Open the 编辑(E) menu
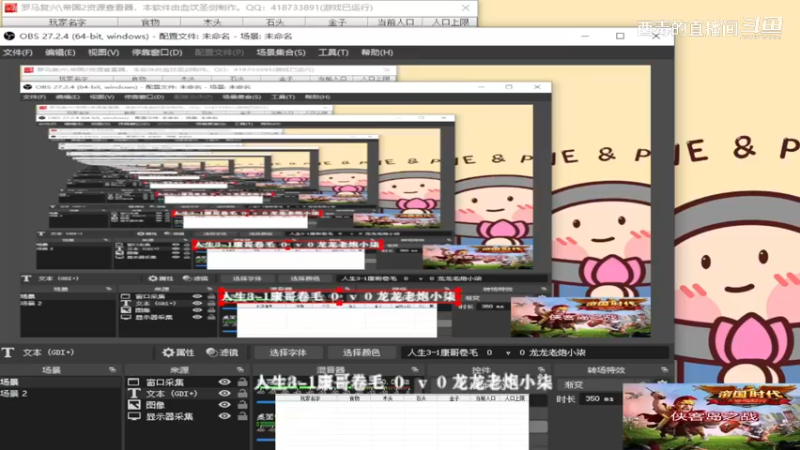The height and width of the screenshot is (450, 800). 60,53
